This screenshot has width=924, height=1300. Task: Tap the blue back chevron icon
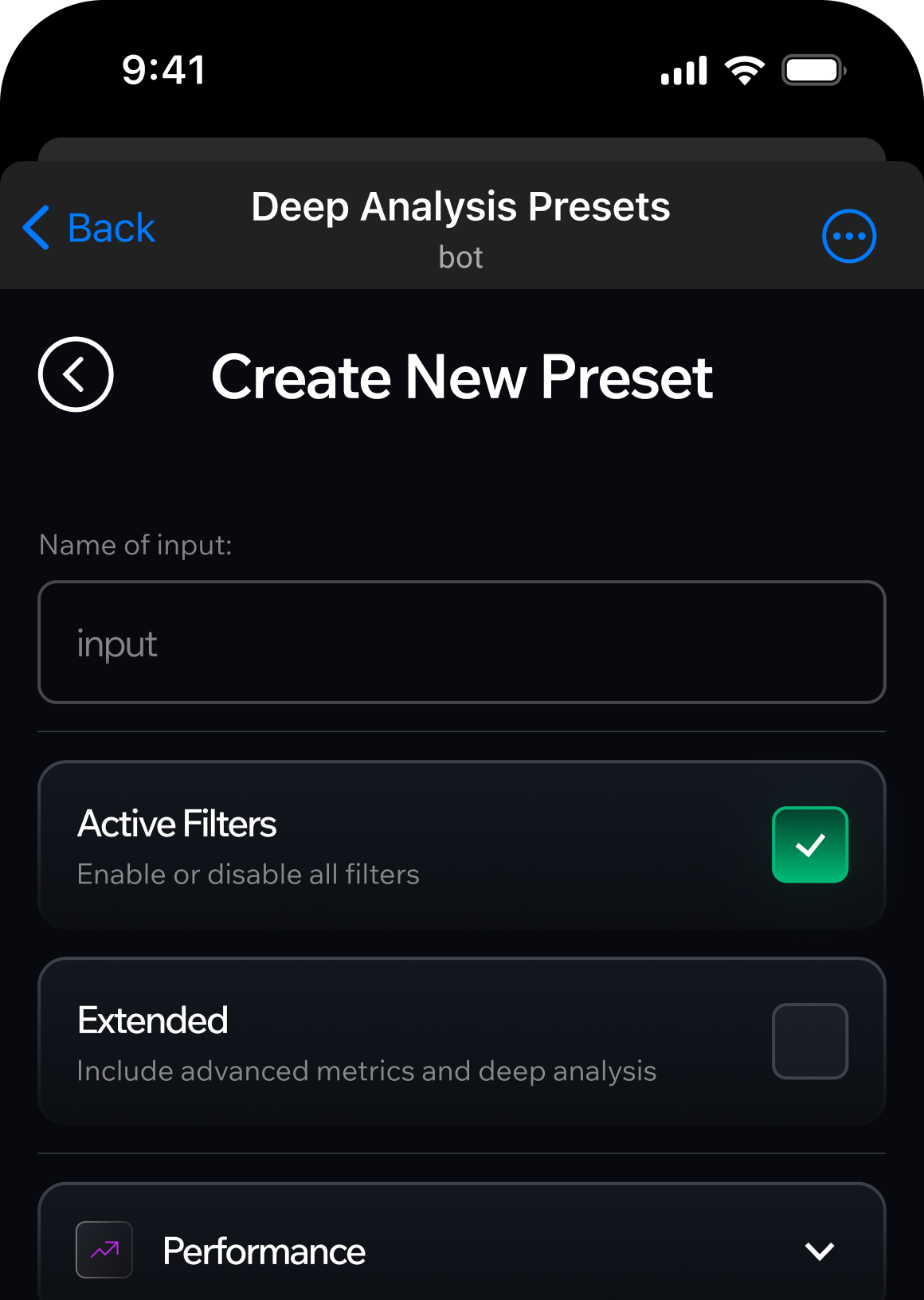pos(37,228)
